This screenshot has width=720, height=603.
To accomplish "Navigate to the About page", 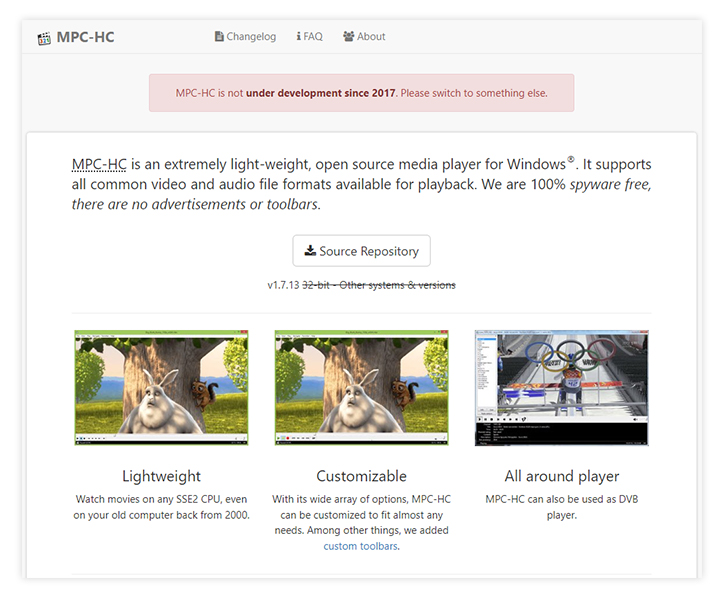I will (x=370, y=37).
